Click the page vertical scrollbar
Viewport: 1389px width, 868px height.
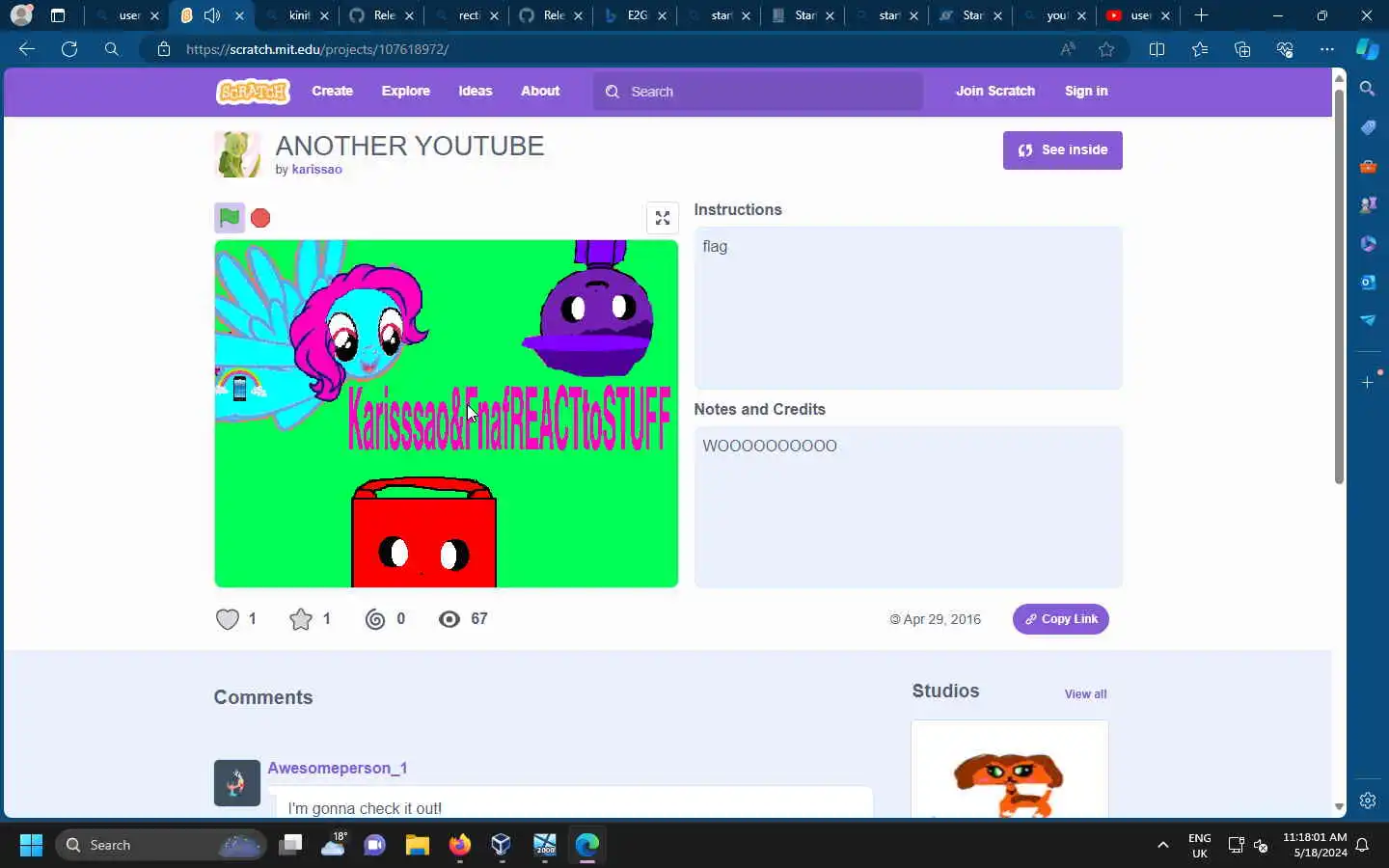point(1339,286)
